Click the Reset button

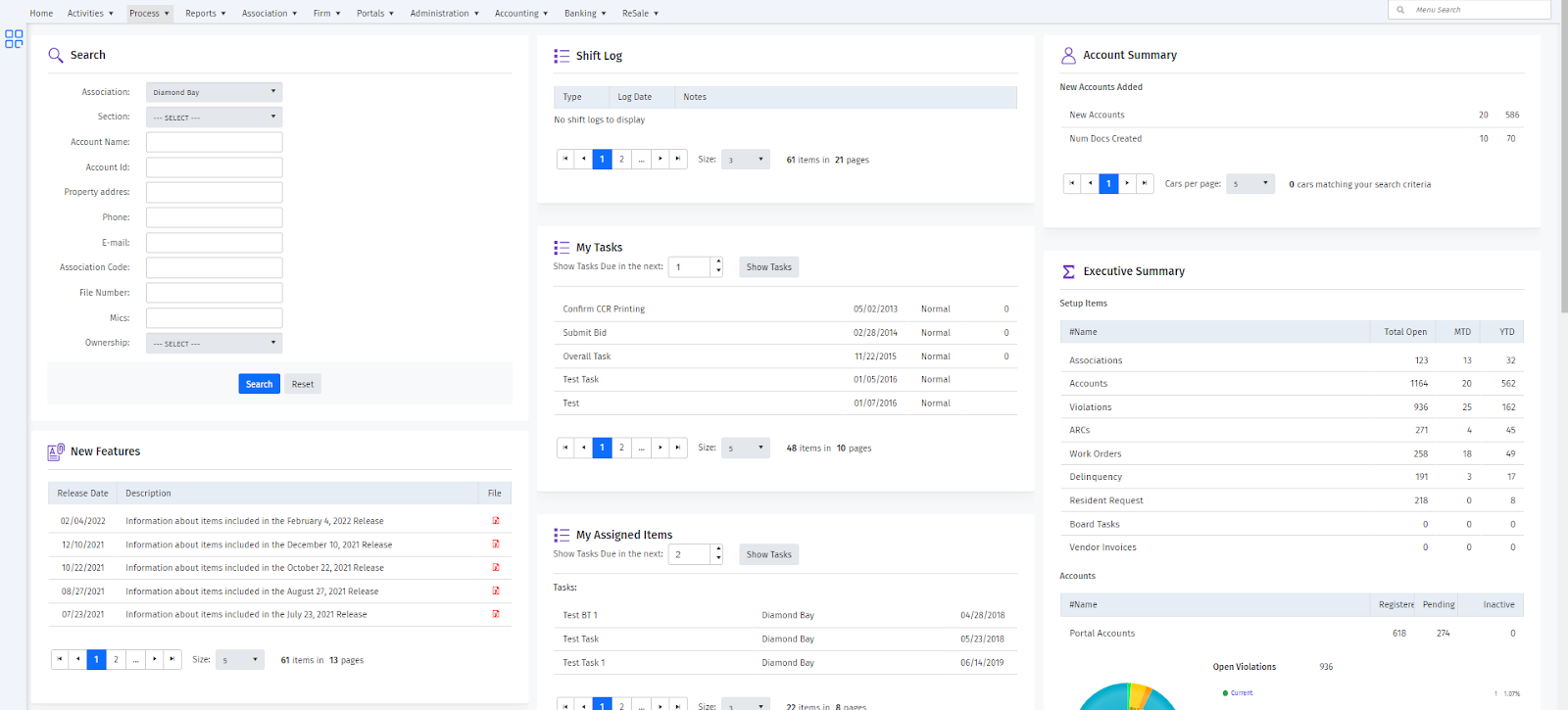tap(303, 384)
